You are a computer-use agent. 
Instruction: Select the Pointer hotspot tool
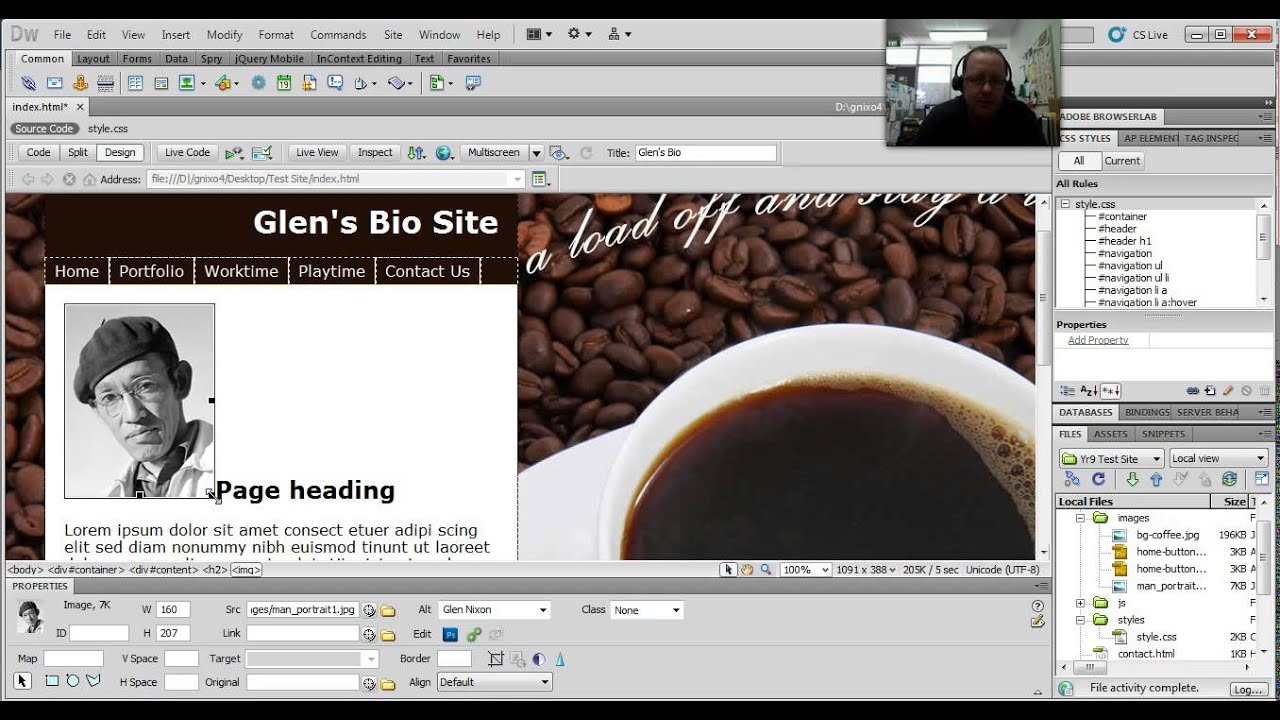pyautogui.click(x=22, y=681)
